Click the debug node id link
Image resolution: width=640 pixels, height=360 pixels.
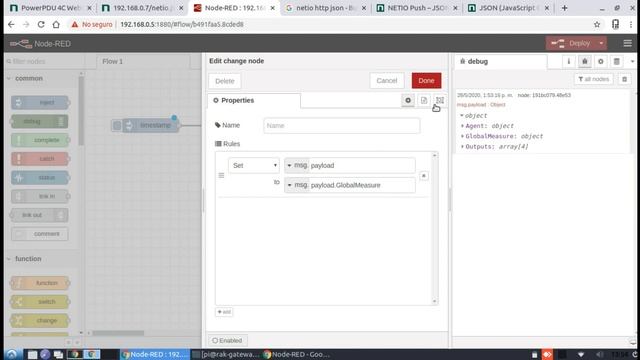[544, 95]
